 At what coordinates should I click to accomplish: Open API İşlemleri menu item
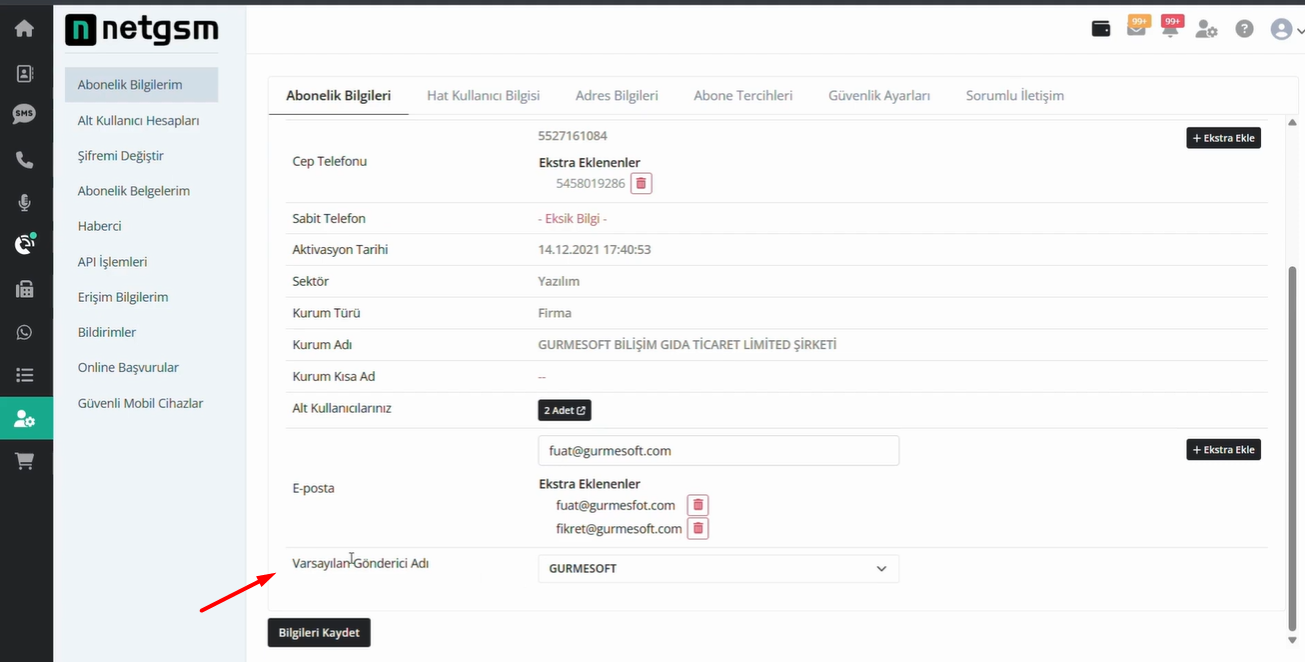coord(113,262)
